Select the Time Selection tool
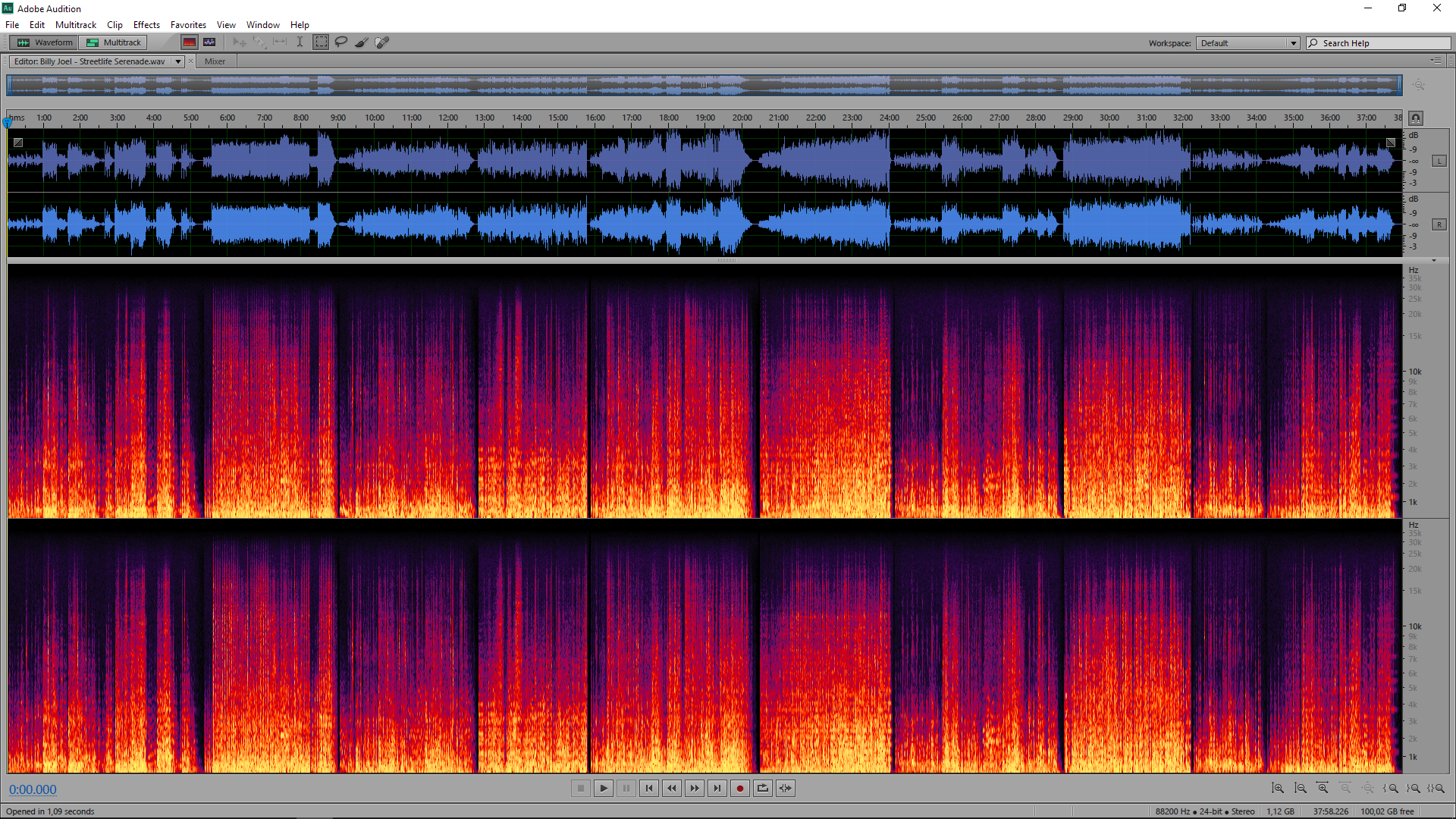The height and width of the screenshot is (819, 1456). point(300,42)
